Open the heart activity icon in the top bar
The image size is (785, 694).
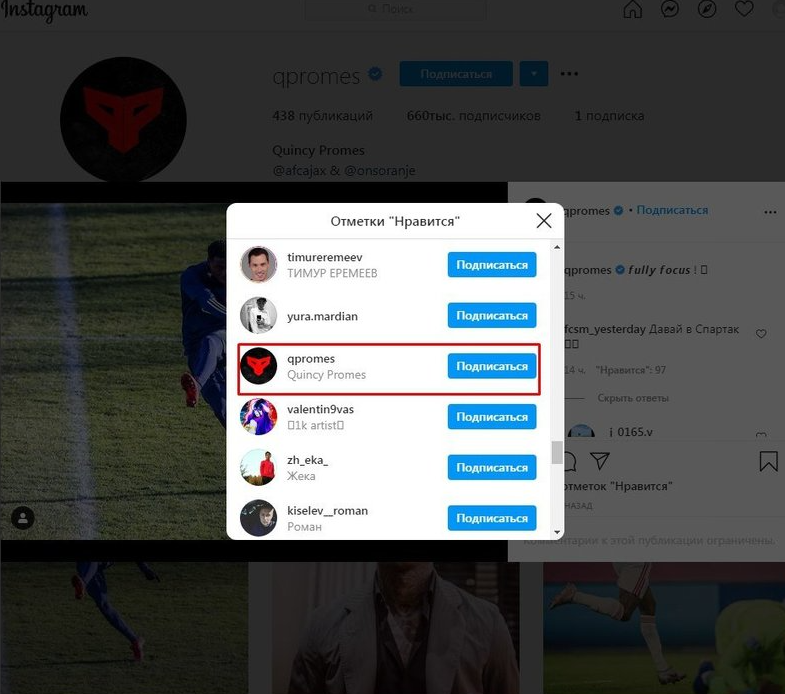tap(744, 9)
